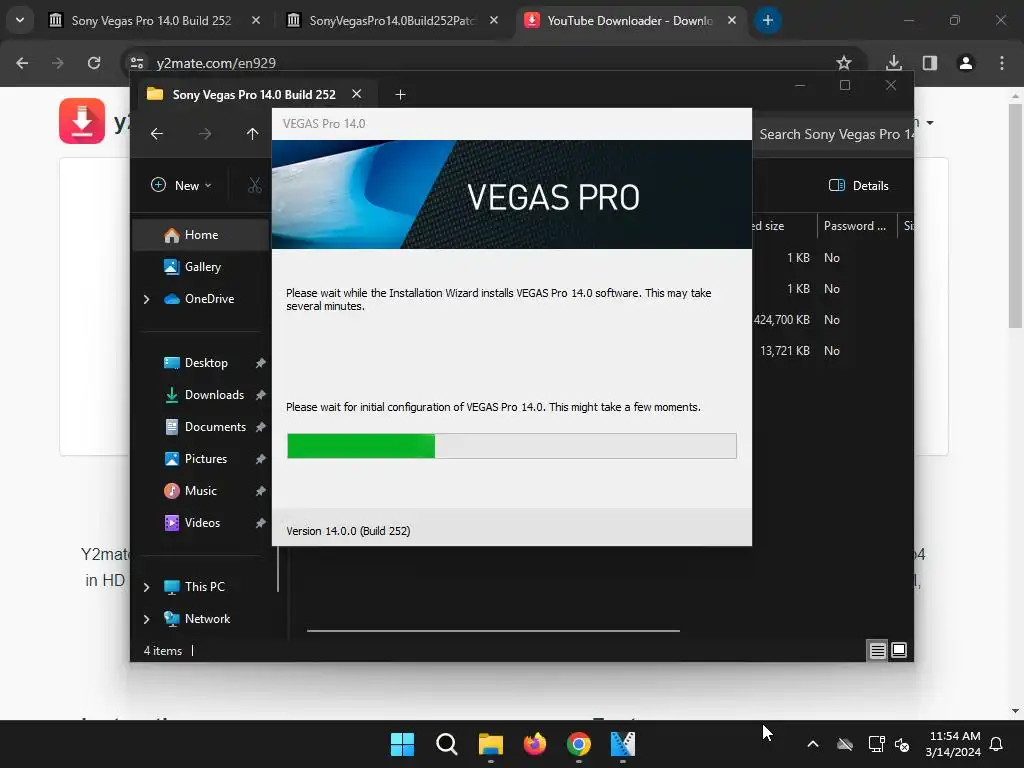The height and width of the screenshot is (768, 1024).
Task: Open the VEGAS Pro installer taskbar icon
Action: tap(623, 744)
